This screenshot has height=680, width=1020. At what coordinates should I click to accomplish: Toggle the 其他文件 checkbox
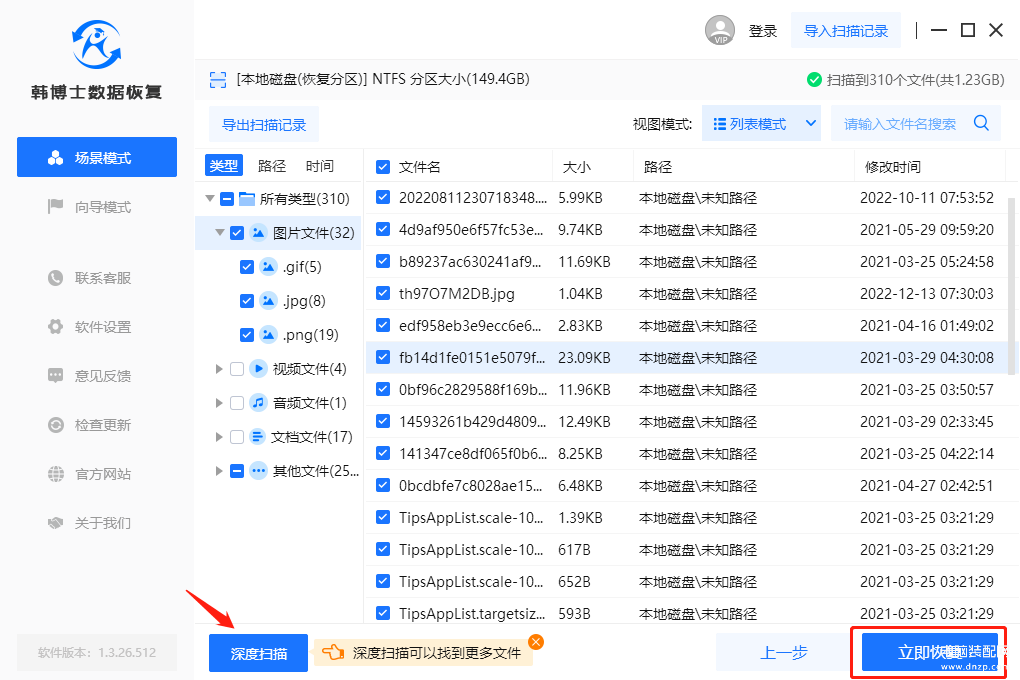(x=237, y=470)
